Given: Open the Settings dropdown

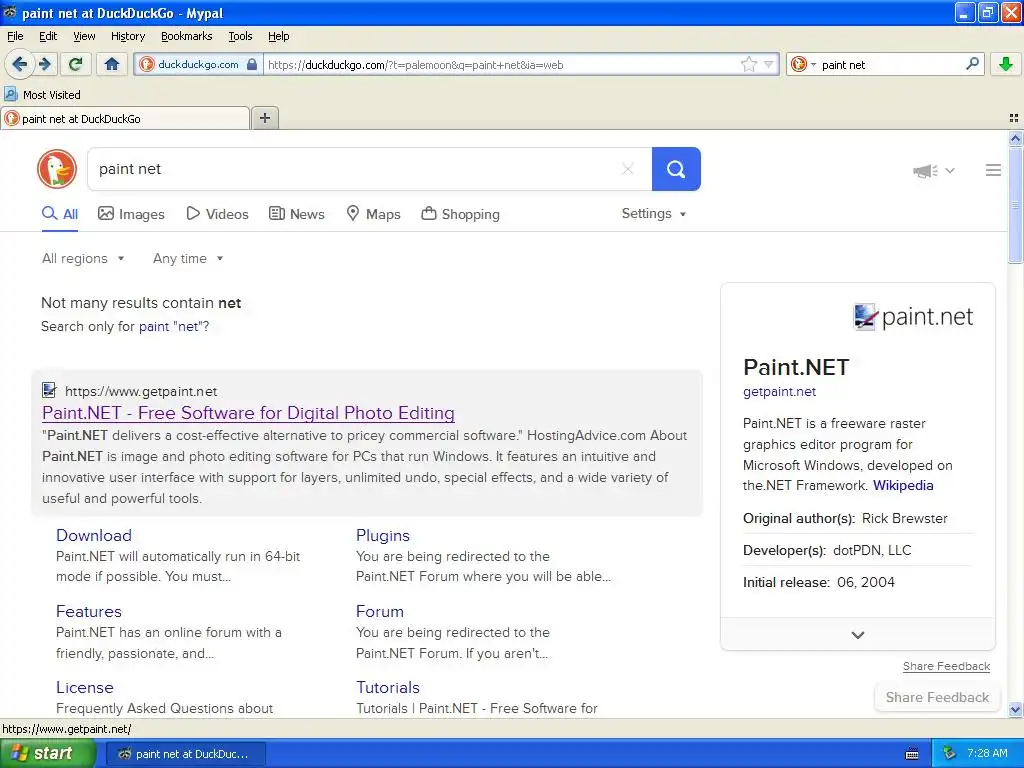Looking at the screenshot, I should tap(654, 214).
